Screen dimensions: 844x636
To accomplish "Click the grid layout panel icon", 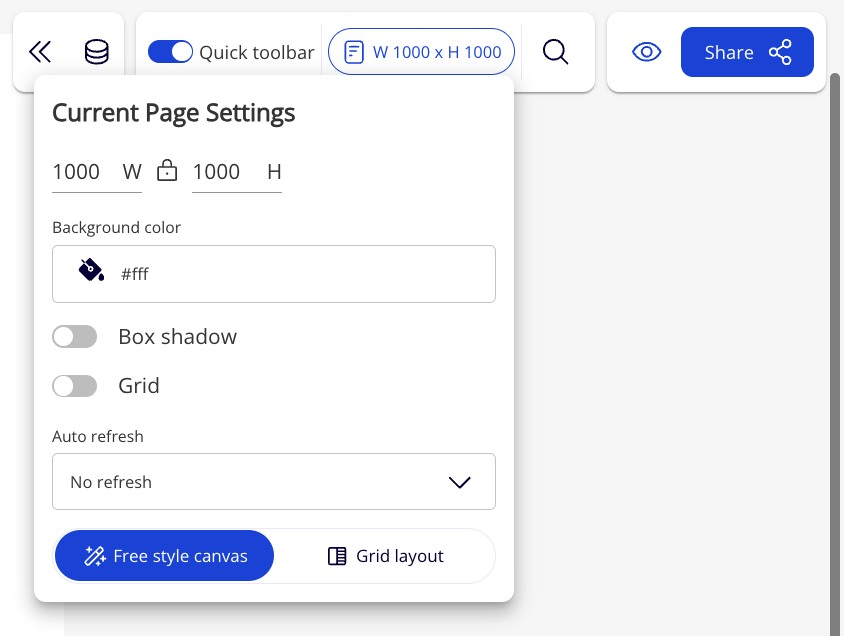I will 337,556.
